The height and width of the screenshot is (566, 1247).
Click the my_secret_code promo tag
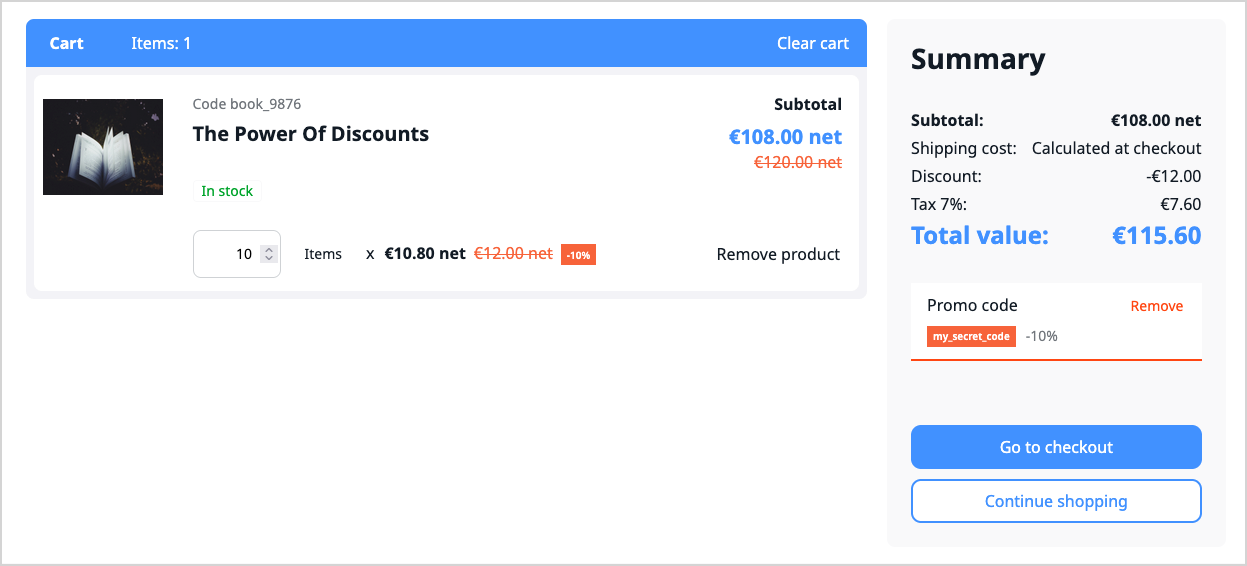(971, 336)
